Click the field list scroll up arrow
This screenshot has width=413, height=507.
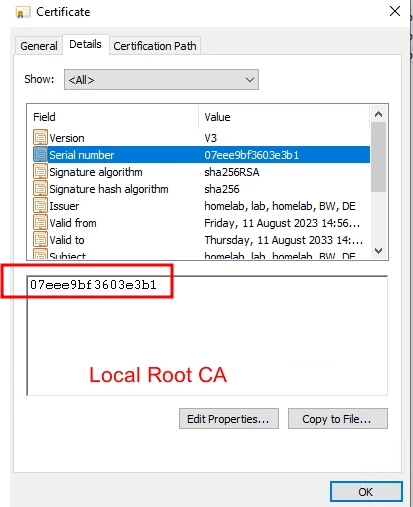coord(378,114)
